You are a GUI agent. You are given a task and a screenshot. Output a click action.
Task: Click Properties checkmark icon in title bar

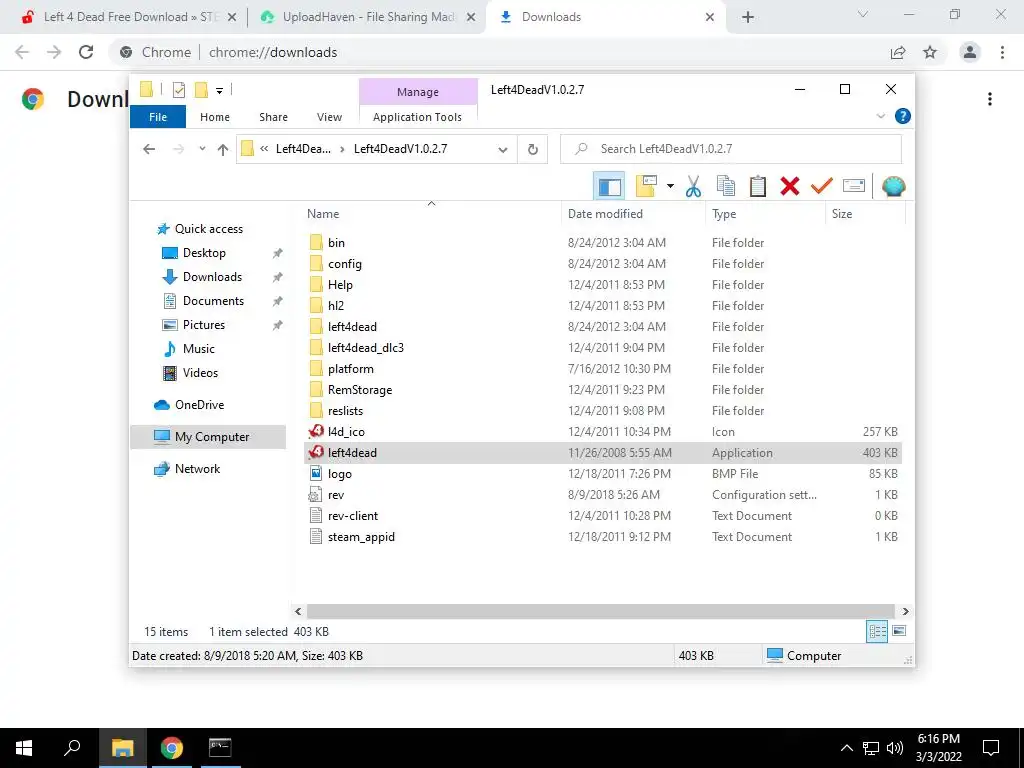tap(178, 90)
